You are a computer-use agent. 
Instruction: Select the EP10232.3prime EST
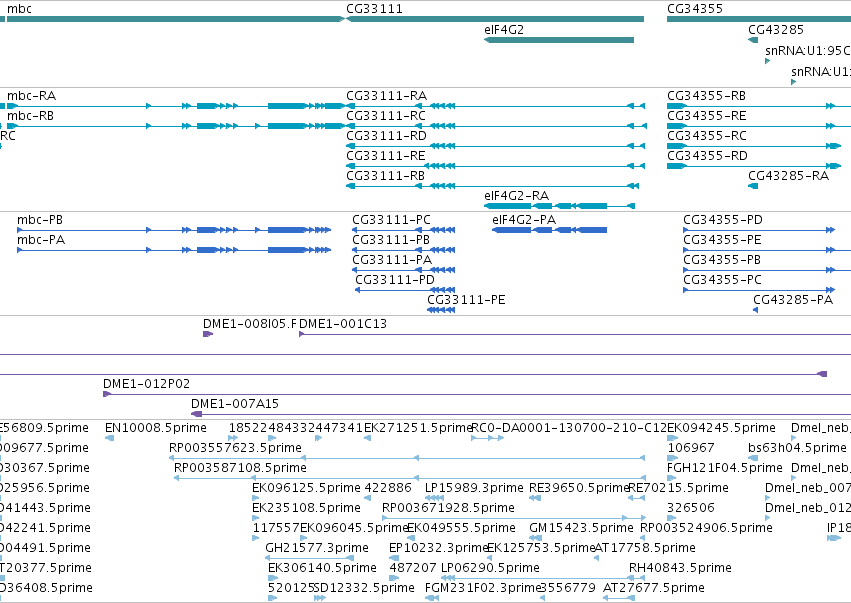[394, 558]
